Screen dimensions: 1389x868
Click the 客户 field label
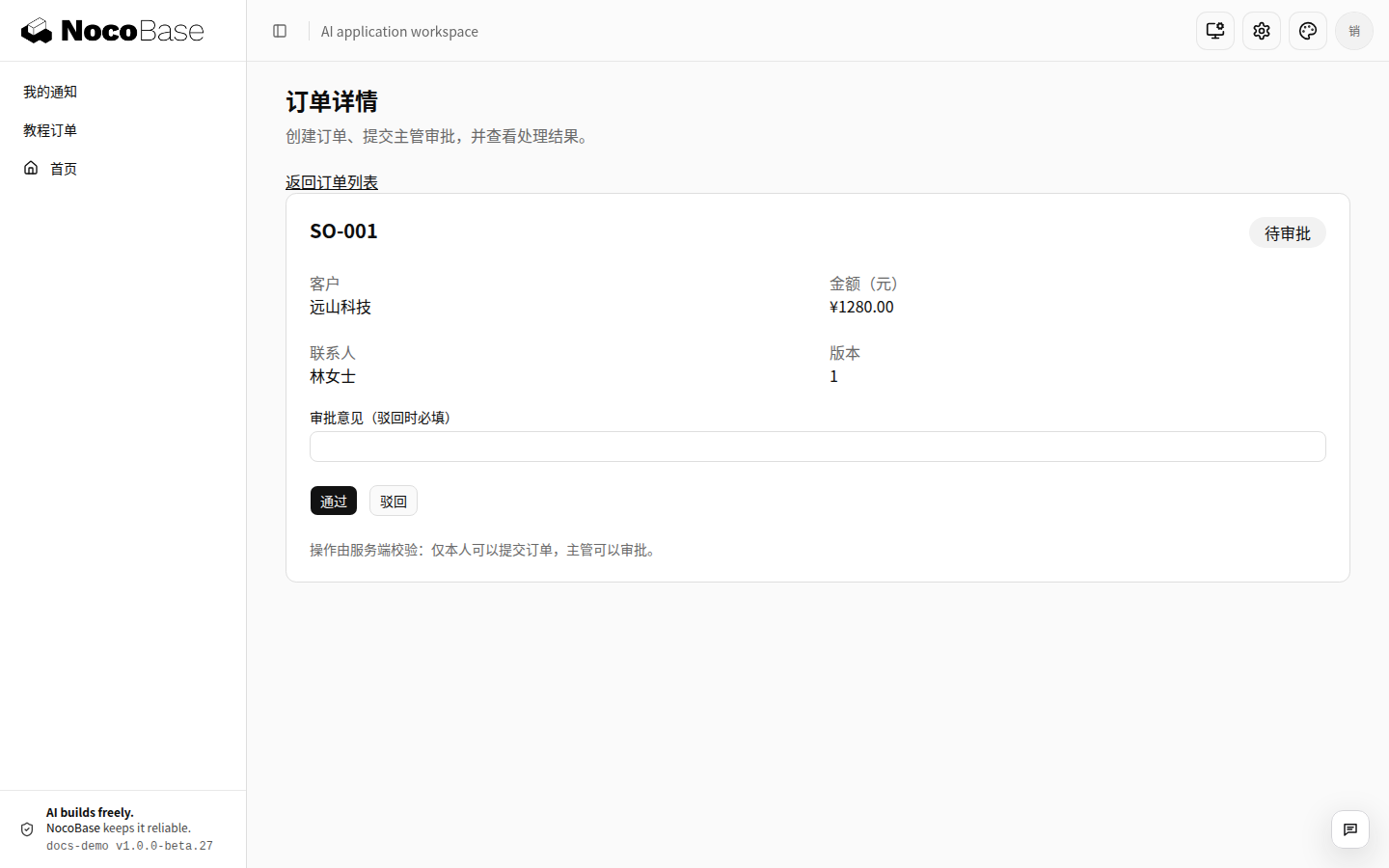pos(325,284)
